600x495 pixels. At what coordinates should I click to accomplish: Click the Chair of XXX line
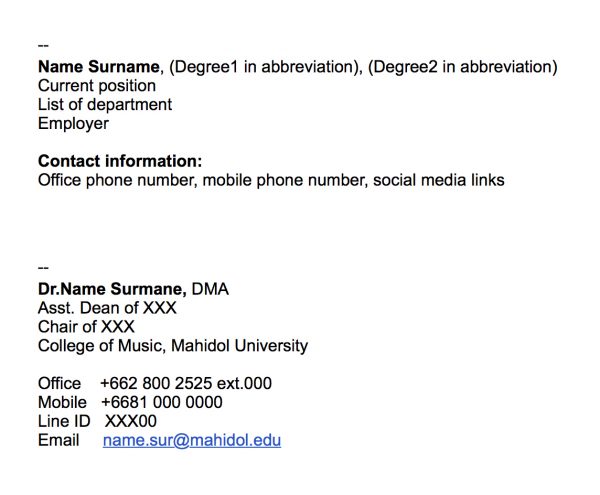pyautogui.click(x=86, y=327)
